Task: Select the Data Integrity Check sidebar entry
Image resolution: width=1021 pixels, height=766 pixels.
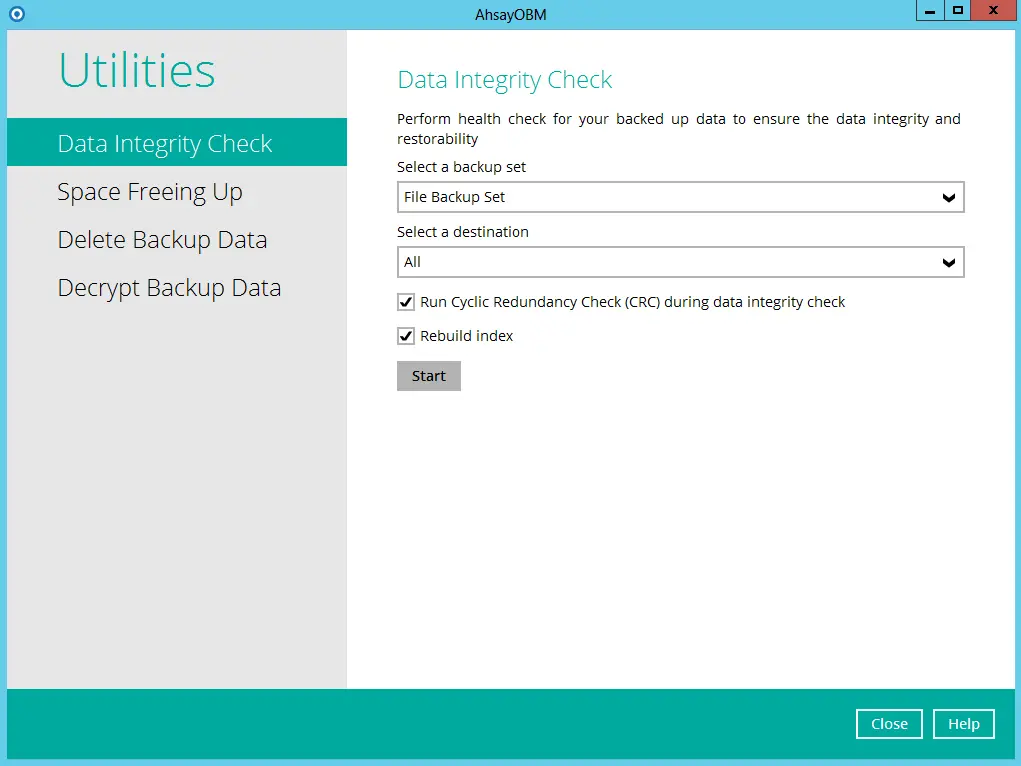Action: point(164,143)
